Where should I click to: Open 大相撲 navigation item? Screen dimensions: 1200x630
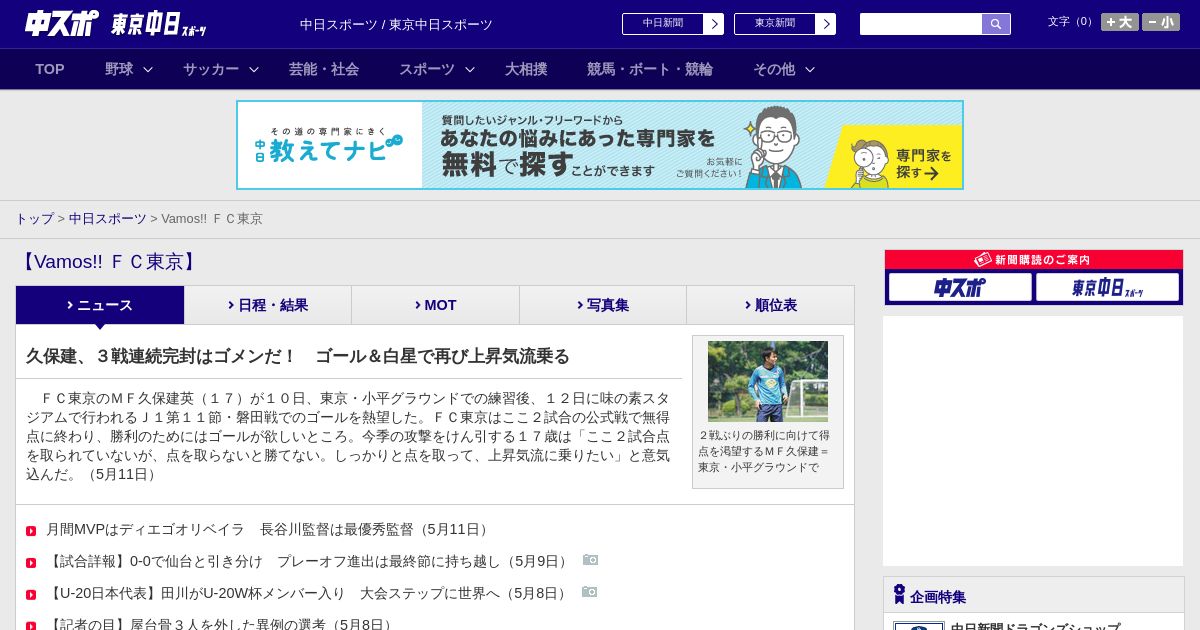pos(526,69)
